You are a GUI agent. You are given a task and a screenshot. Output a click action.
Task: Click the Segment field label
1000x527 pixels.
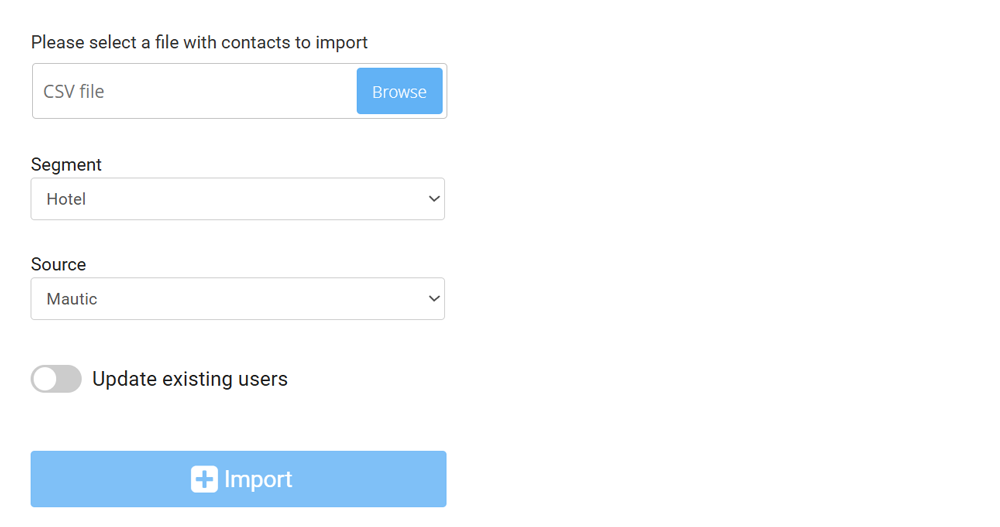point(66,165)
